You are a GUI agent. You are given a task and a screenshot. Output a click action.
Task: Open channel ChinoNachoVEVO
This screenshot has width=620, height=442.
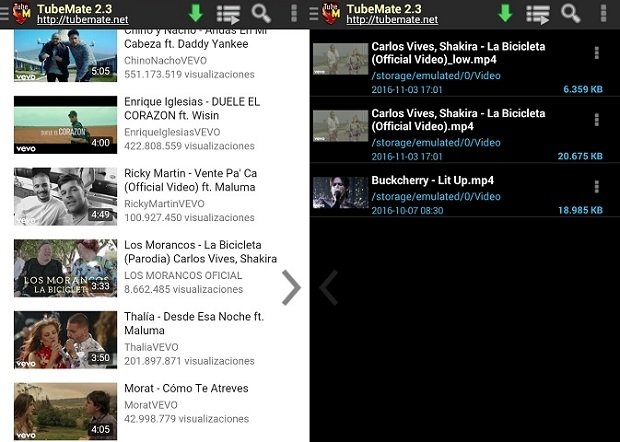pos(165,60)
